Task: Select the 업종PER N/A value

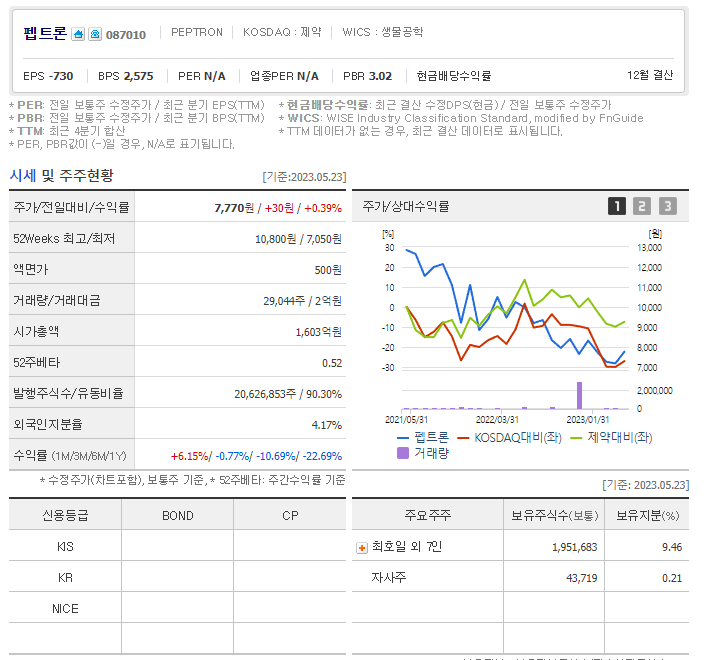Action: (284, 76)
